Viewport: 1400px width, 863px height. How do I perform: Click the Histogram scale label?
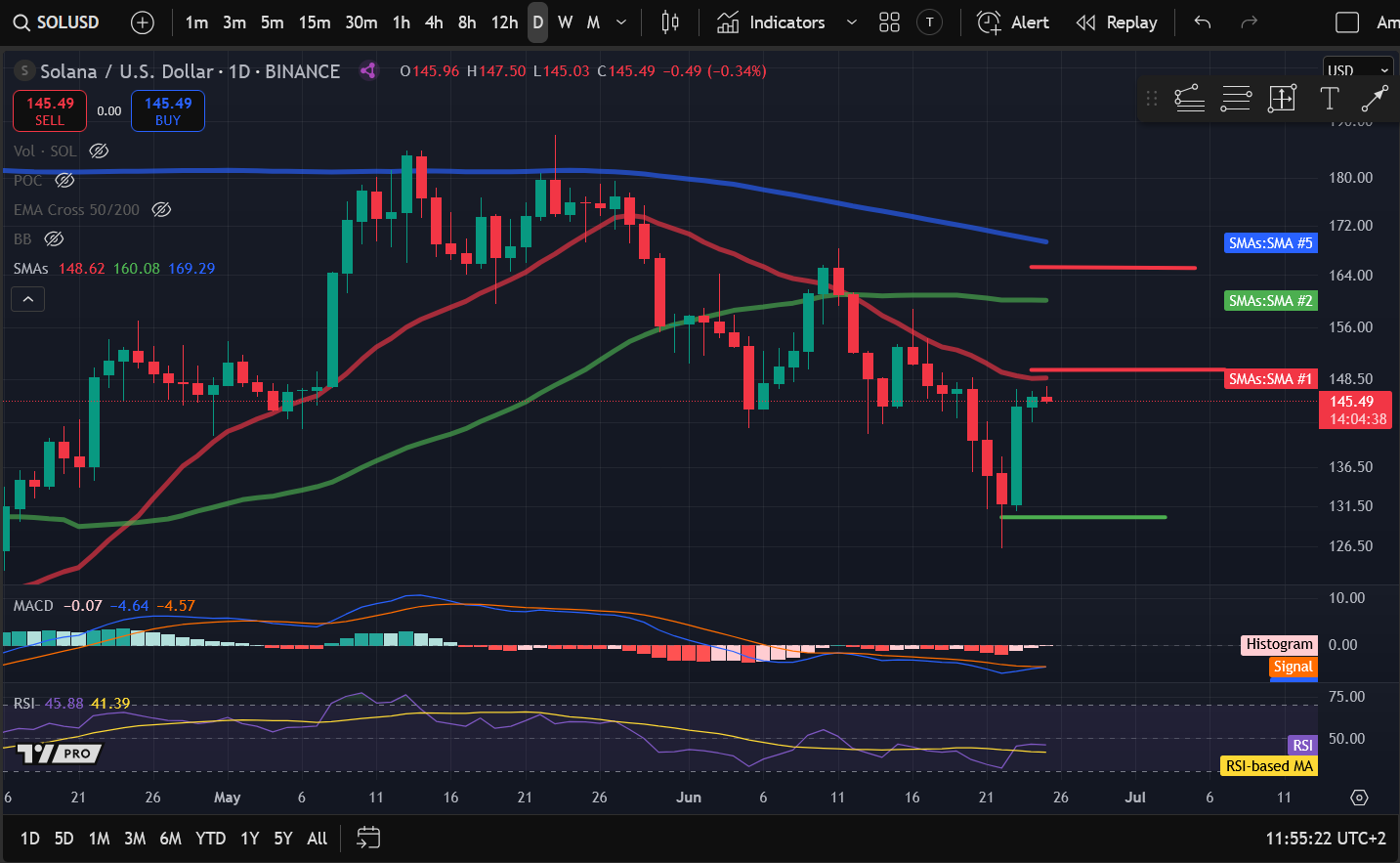click(x=1280, y=644)
